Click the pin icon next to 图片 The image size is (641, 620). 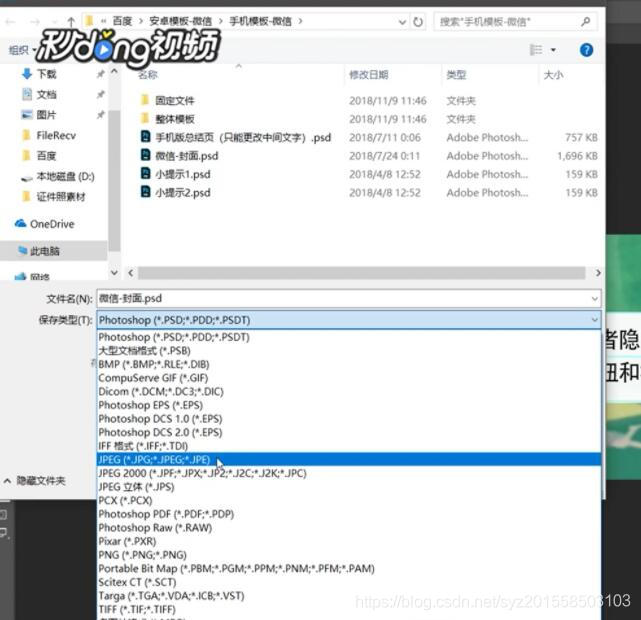click(x=100, y=115)
